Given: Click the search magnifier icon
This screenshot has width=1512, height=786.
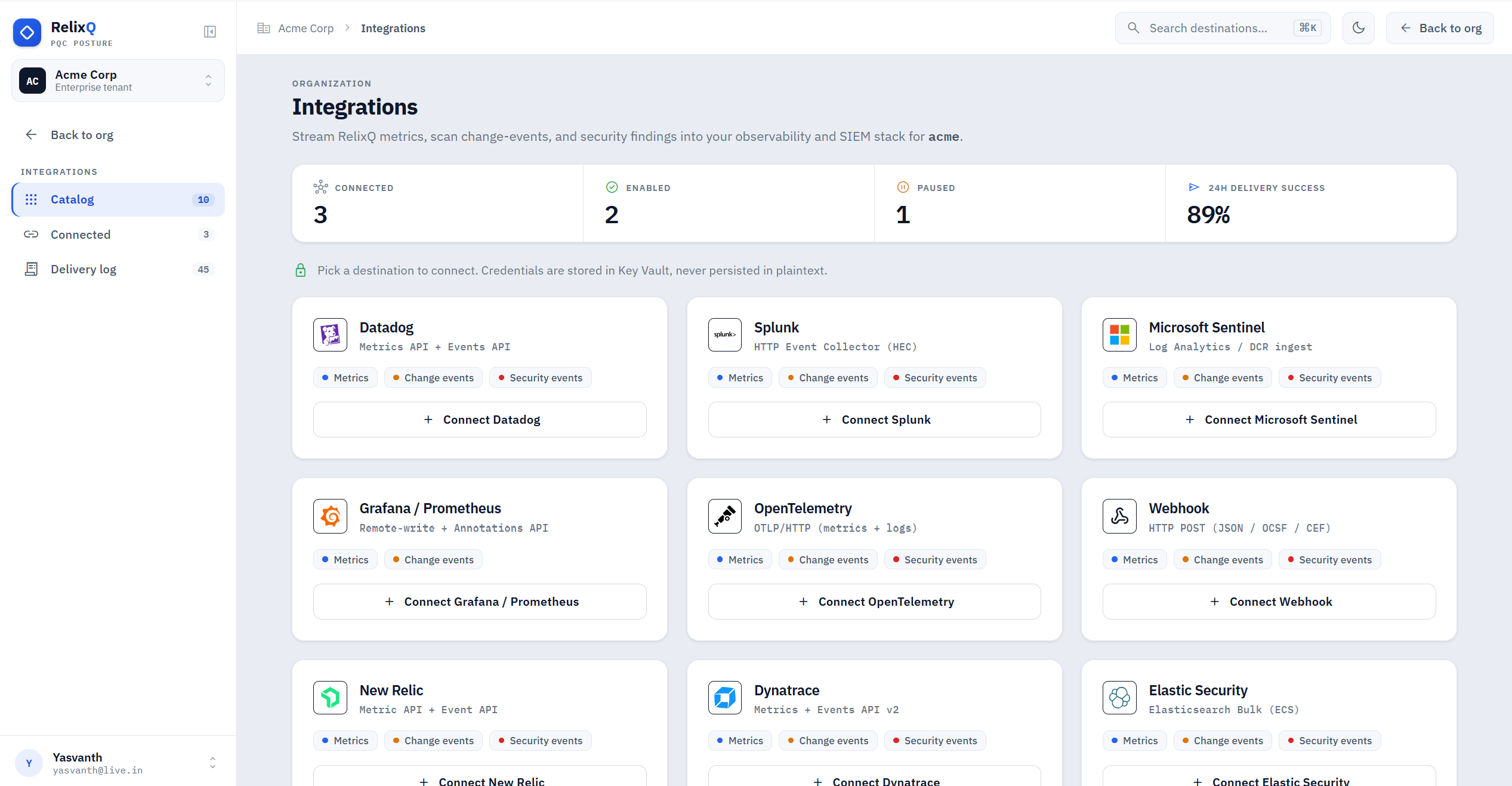Looking at the screenshot, I should (1133, 28).
